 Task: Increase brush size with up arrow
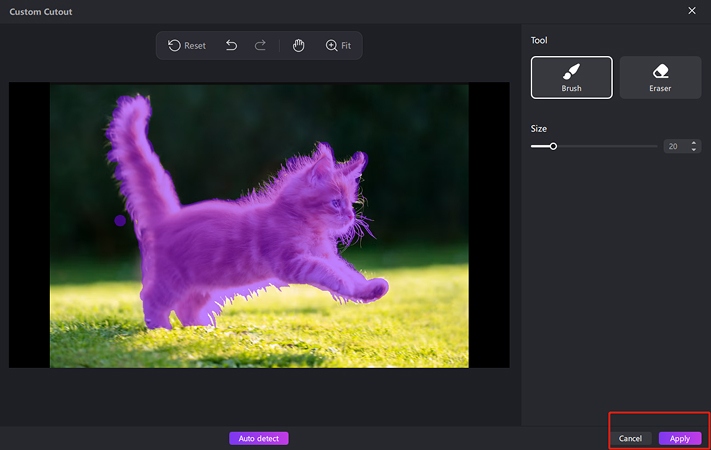(694, 143)
